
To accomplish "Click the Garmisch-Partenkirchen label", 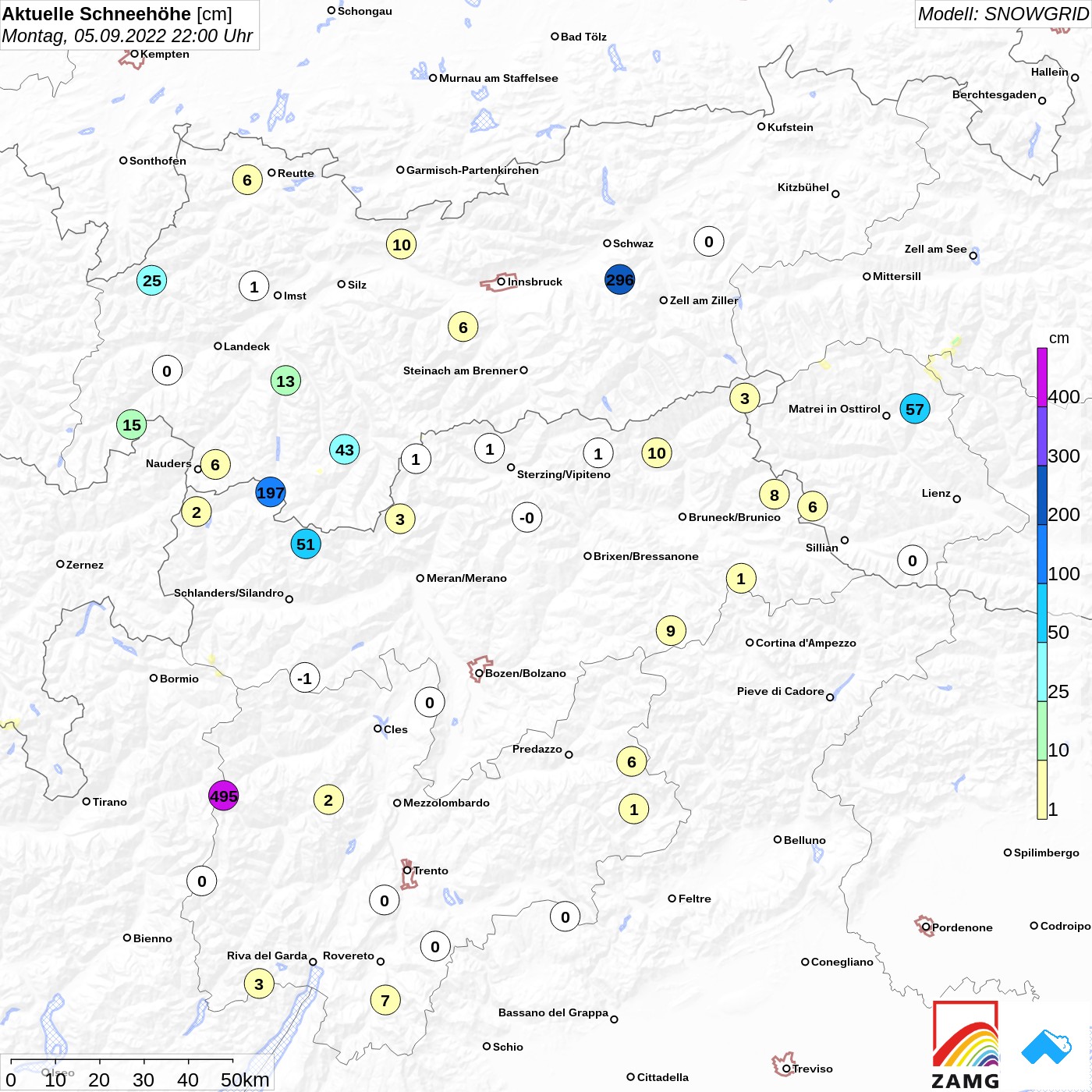I will (473, 170).
